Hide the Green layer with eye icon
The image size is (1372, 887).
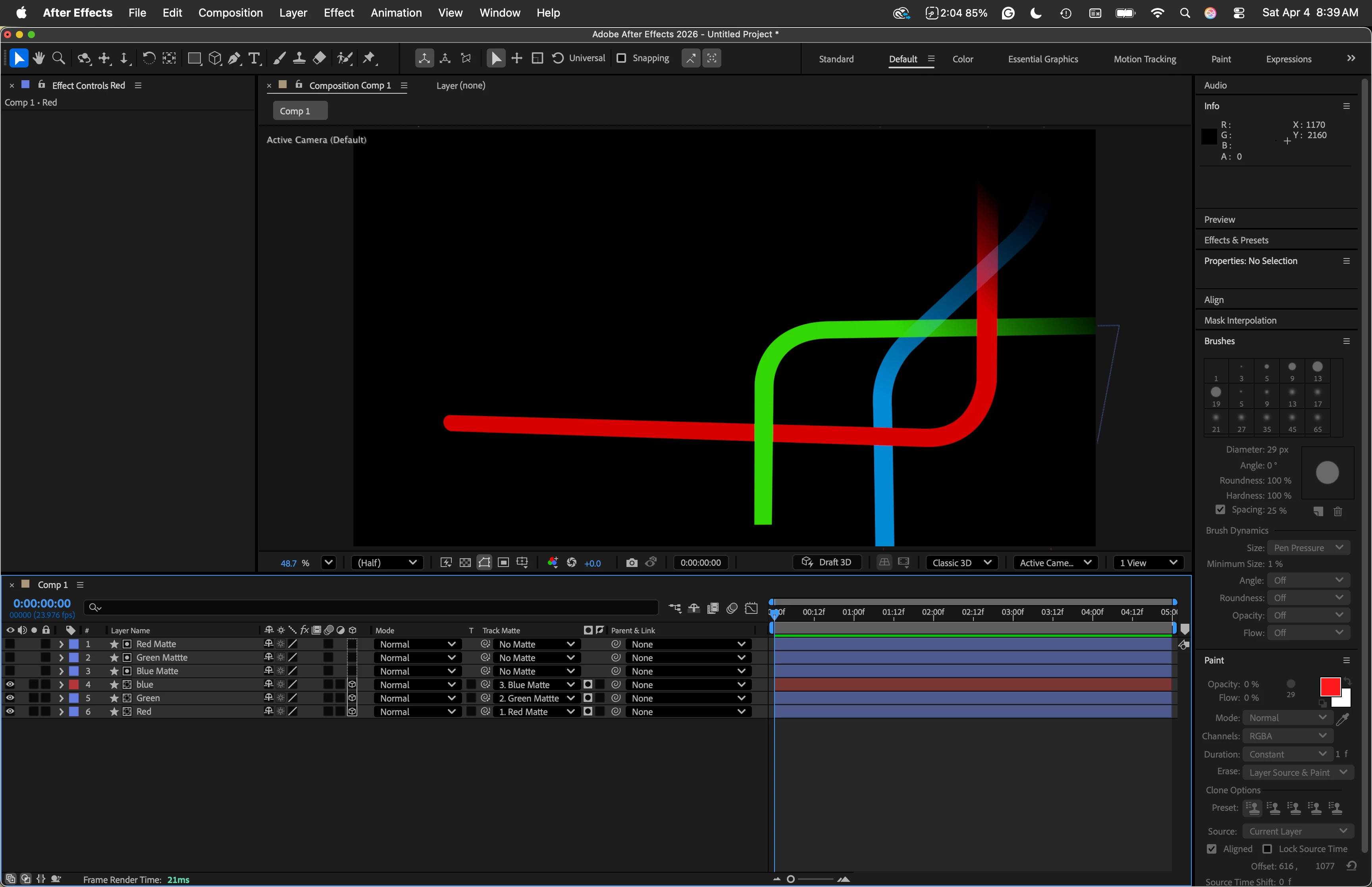[10, 698]
